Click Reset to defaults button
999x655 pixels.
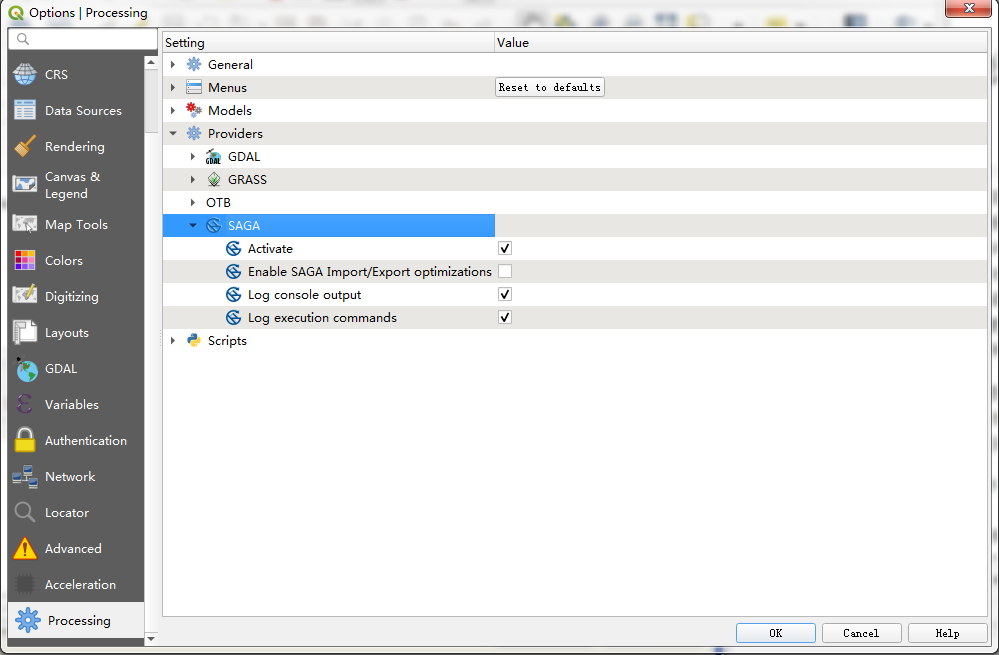click(550, 87)
